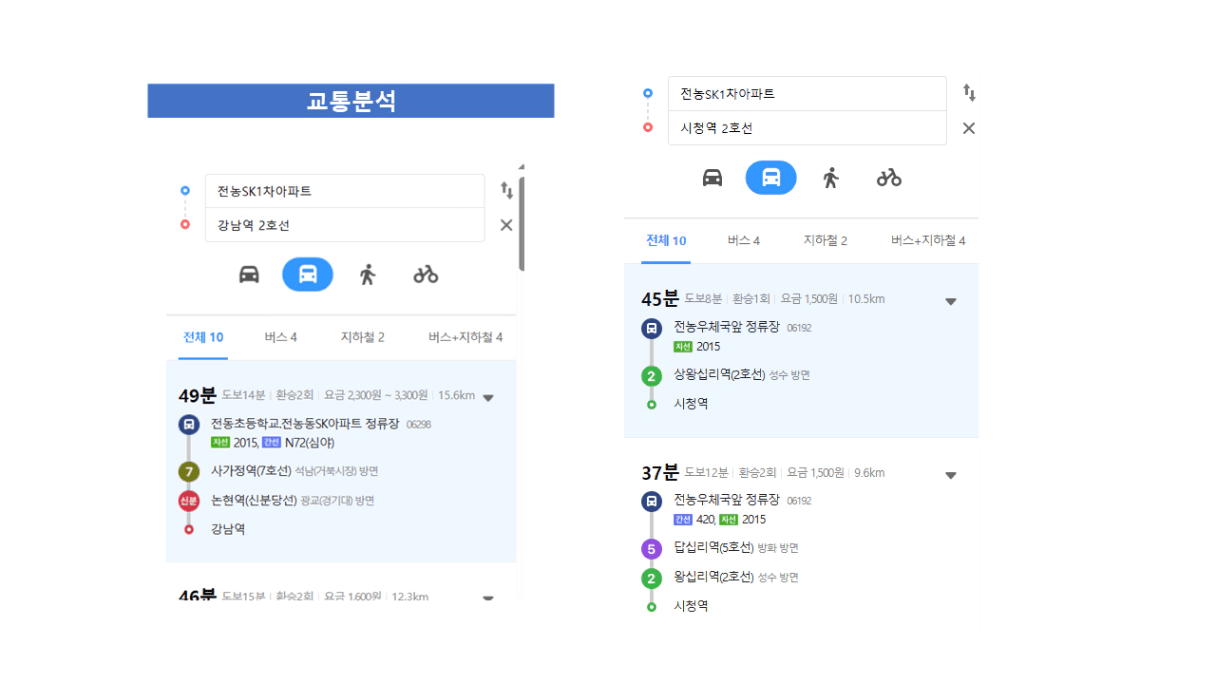Click destination field 시청역 2호선
This screenshot has height=684, width=1216.
click(x=807, y=128)
